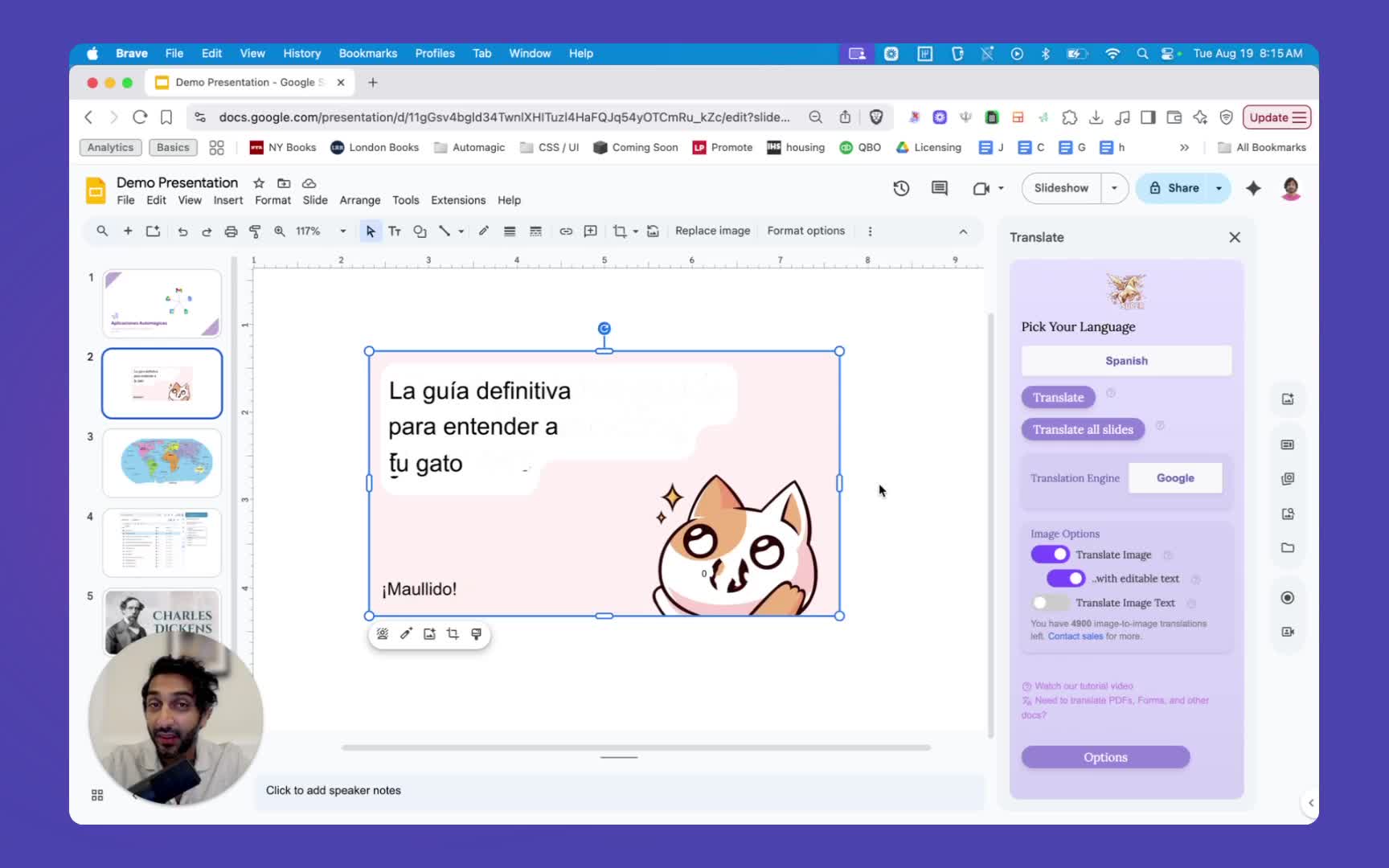The image size is (1389, 868).
Task: Click the Insert link icon
Action: 566,231
